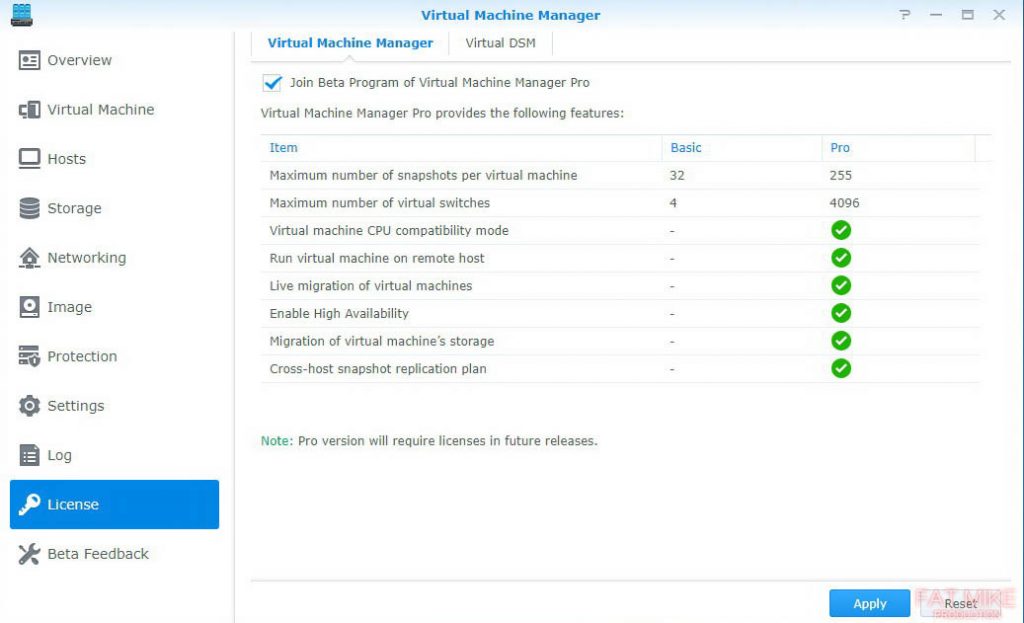Click 'Live migration of virtual machines' text
The image size is (1024, 623).
tap(370, 286)
